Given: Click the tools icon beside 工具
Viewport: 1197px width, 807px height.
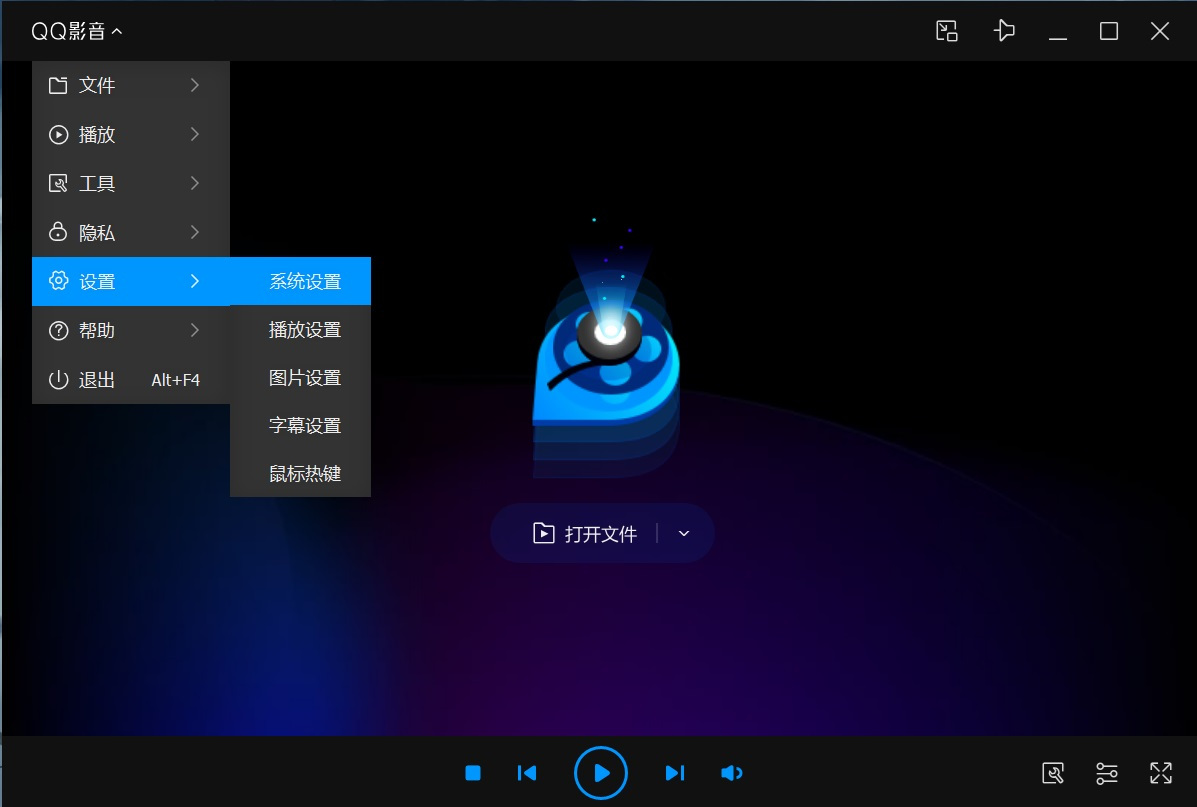Looking at the screenshot, I should (57, 183).
